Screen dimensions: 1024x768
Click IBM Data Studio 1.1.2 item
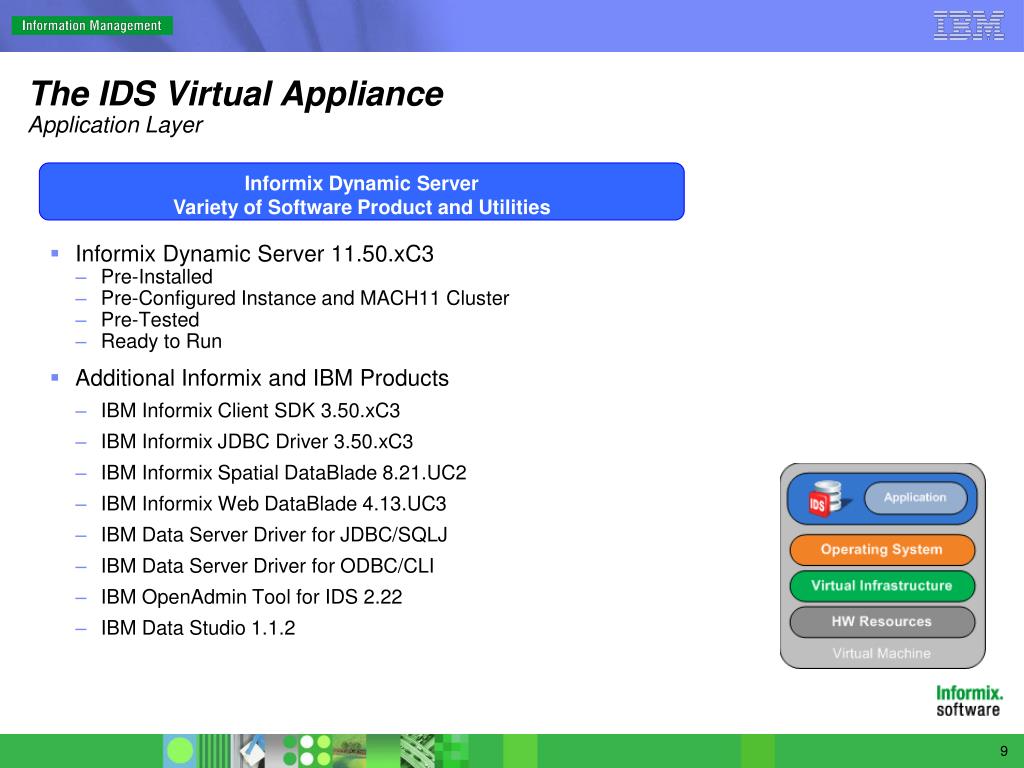pos(198,628)
